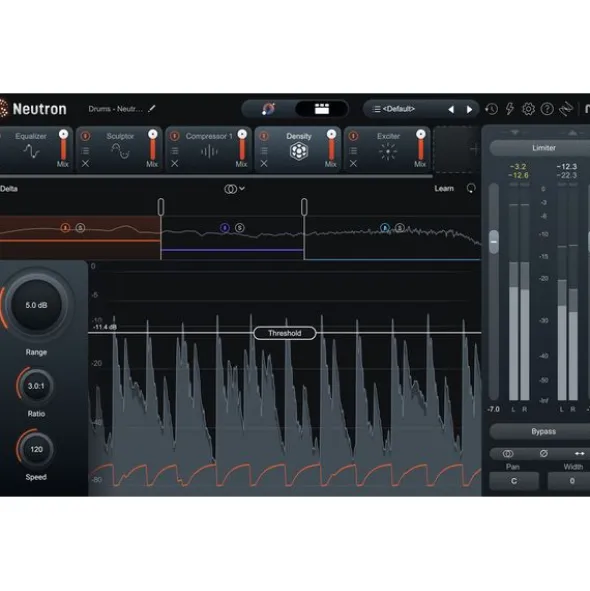Adjust the Equalizer Mix slider
Viewport: 590px width, 591px height.
pyautogui.click(x=63, y=145)
